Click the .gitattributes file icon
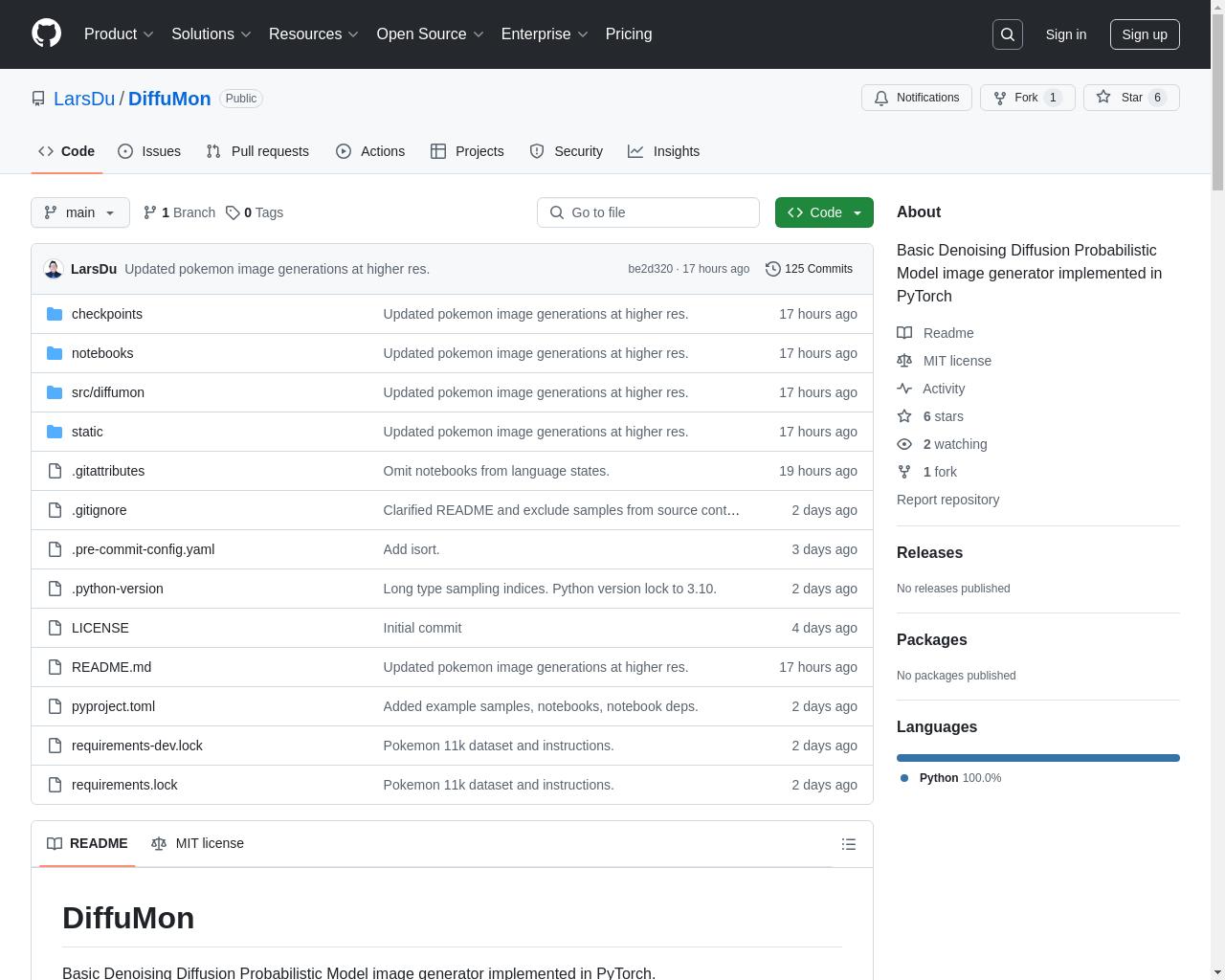This screenshot has width=1225, height=980. (55, 471)
